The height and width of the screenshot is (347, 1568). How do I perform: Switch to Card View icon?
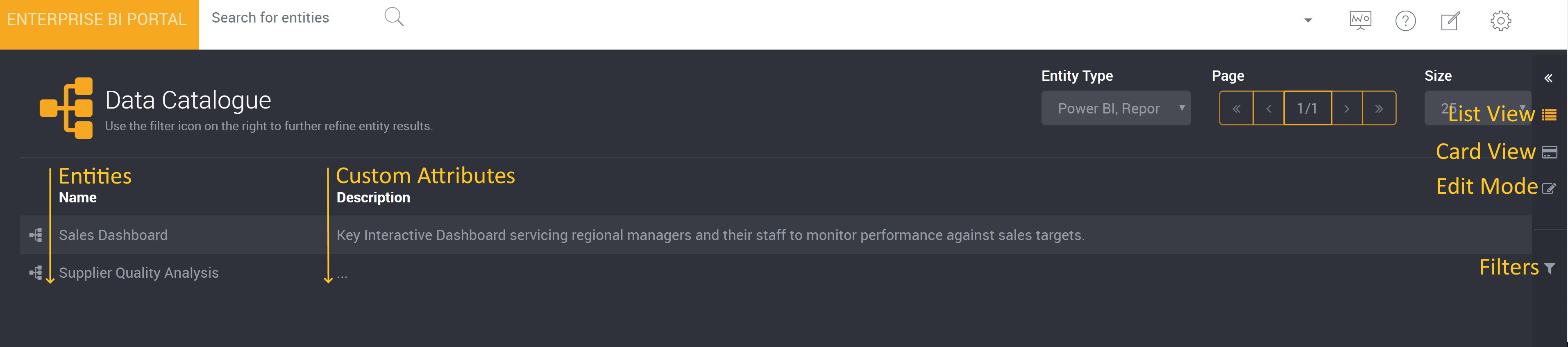pyautogui.click(x=1550, y=152)
